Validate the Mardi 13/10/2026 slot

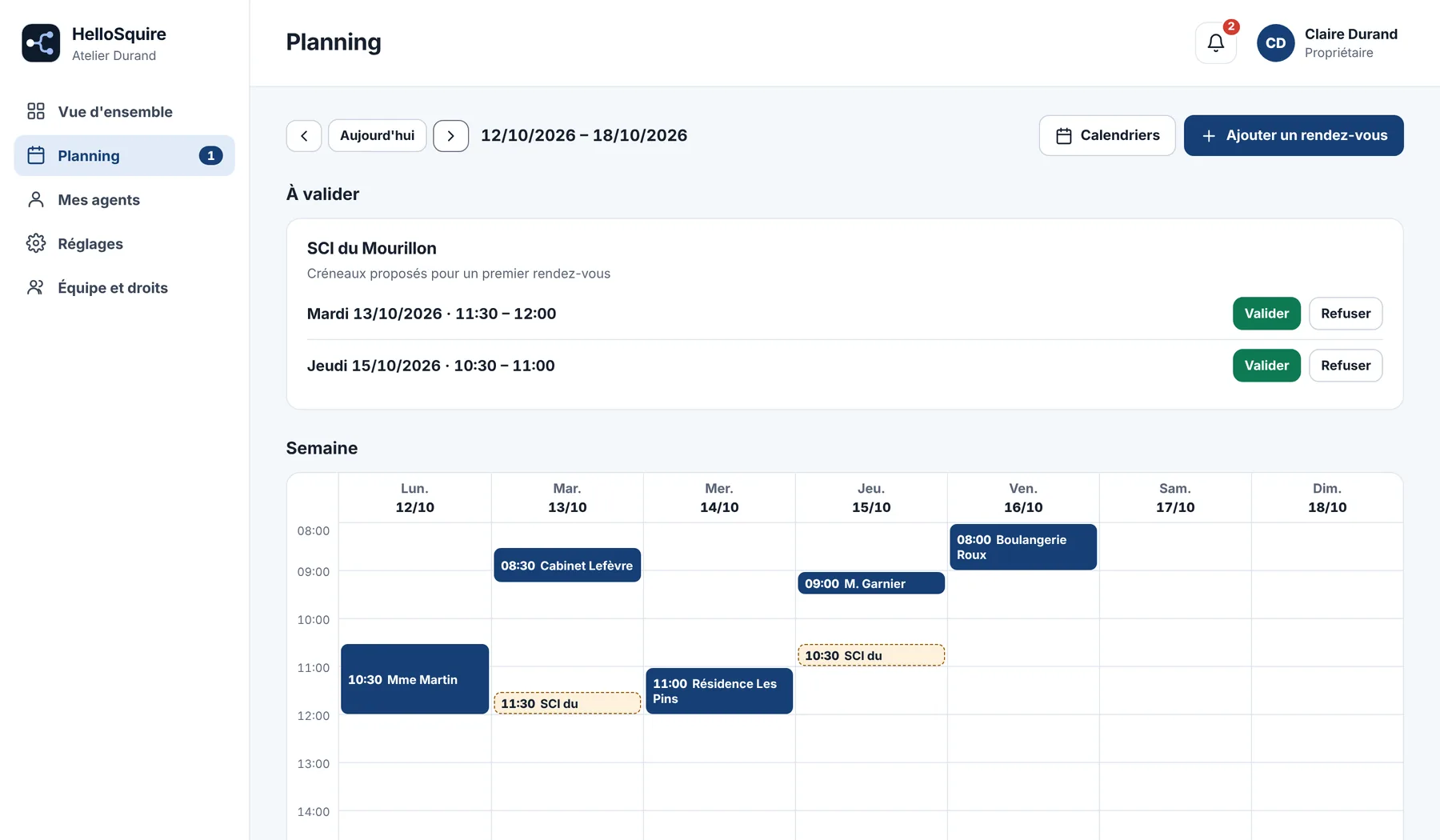click(1266, 314)
